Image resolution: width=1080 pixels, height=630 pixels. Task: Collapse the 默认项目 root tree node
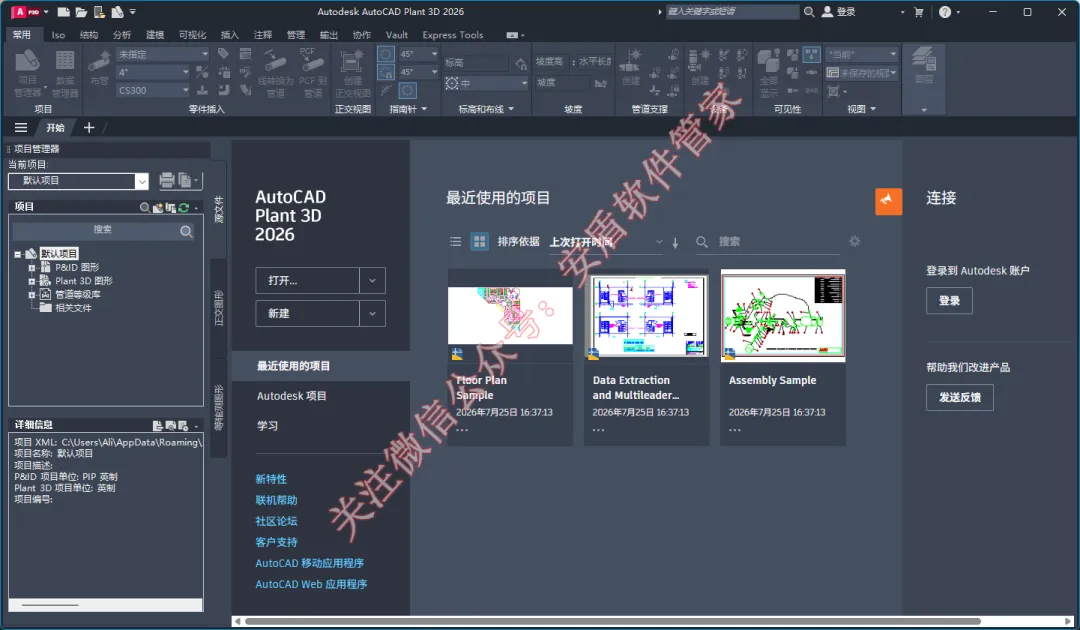pos(18,254)
